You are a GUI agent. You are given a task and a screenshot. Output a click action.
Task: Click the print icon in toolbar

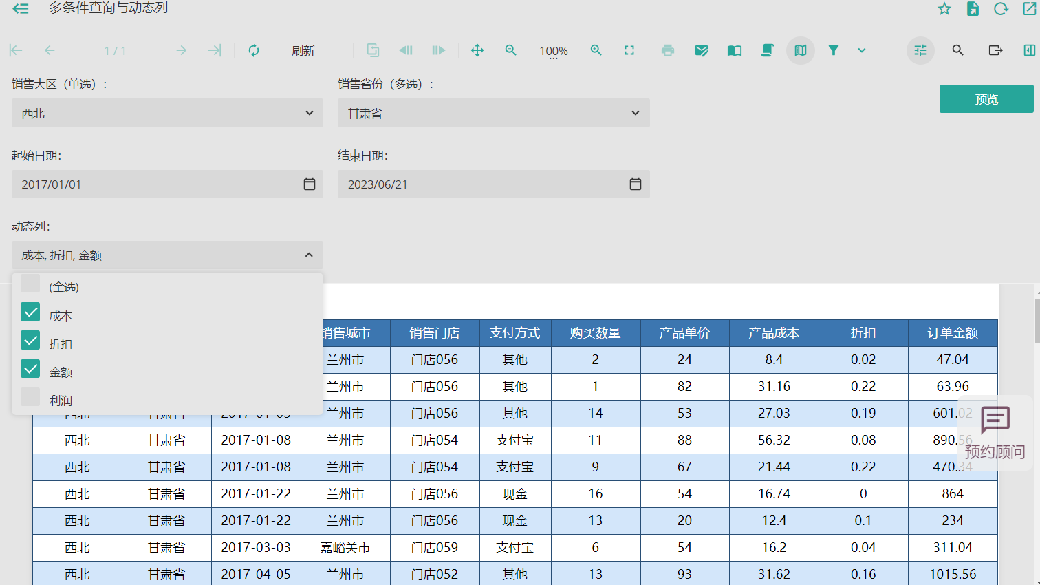click(x=668, y=50)
